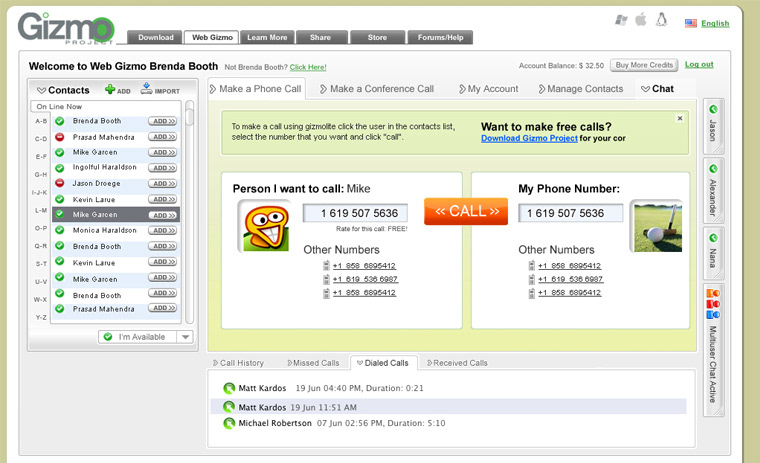Click the call icon beside Matt Kardos 11:51 AM
760x463 pixels.
pos(229,407)
